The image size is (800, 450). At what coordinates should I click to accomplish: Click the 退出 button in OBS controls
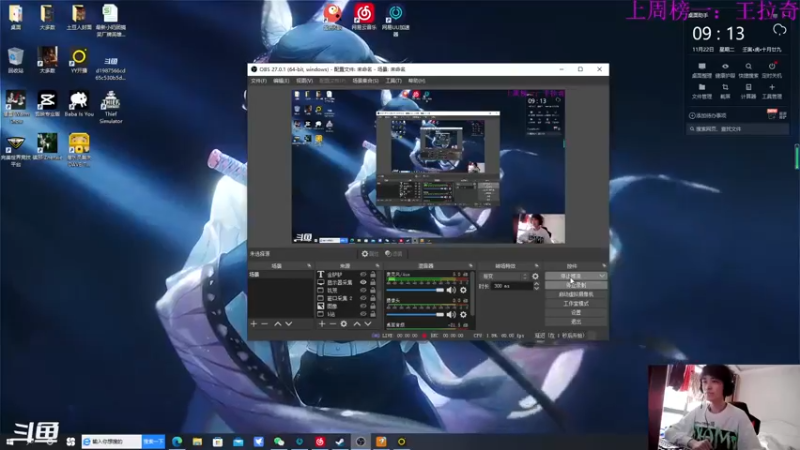(576, 322)
